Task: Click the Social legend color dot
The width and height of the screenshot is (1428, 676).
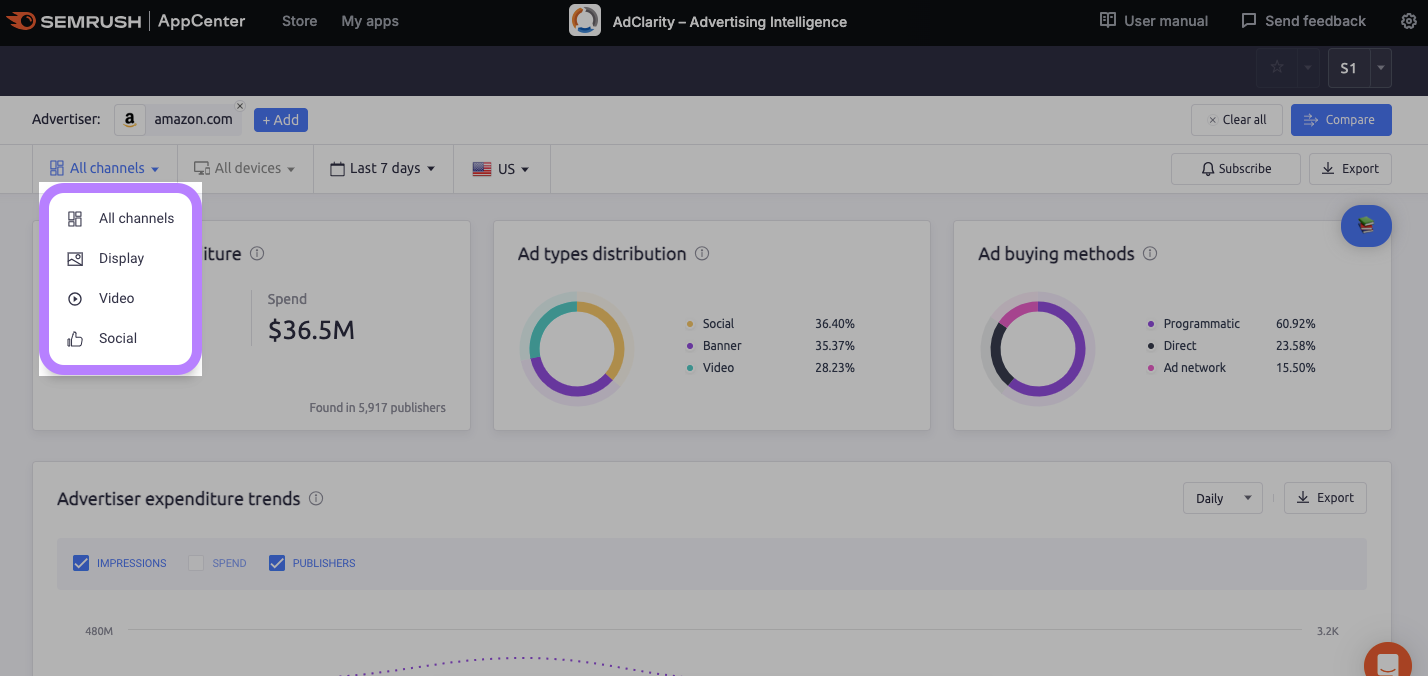Action: coord(690,324)
